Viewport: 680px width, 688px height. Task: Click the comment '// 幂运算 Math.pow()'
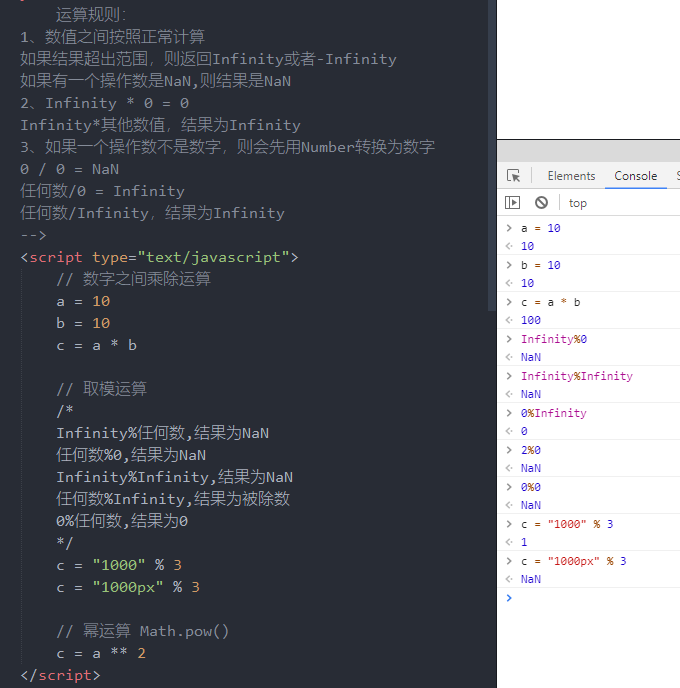click(143, 631)
